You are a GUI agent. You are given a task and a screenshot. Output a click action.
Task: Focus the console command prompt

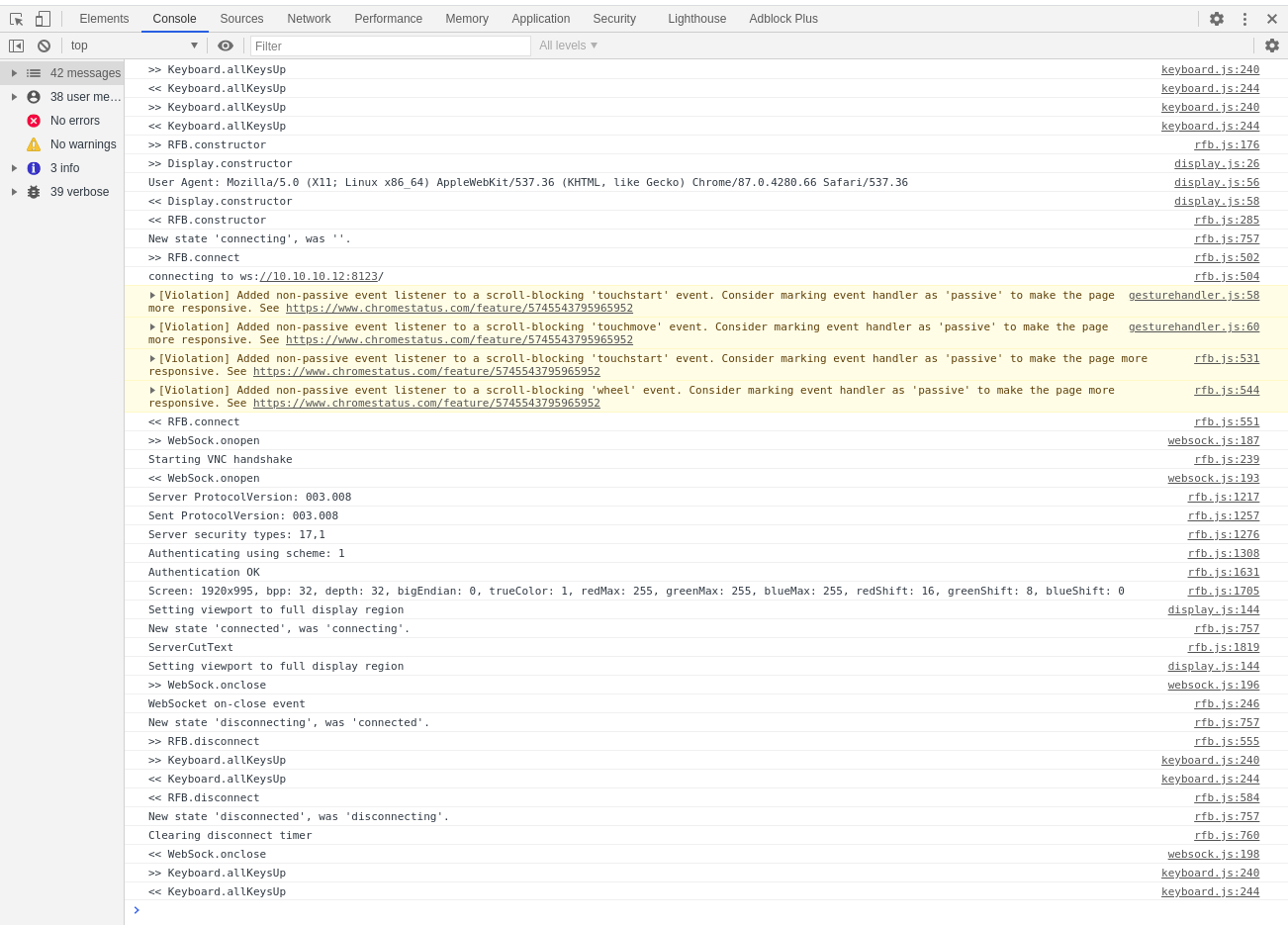coord(396,909)
